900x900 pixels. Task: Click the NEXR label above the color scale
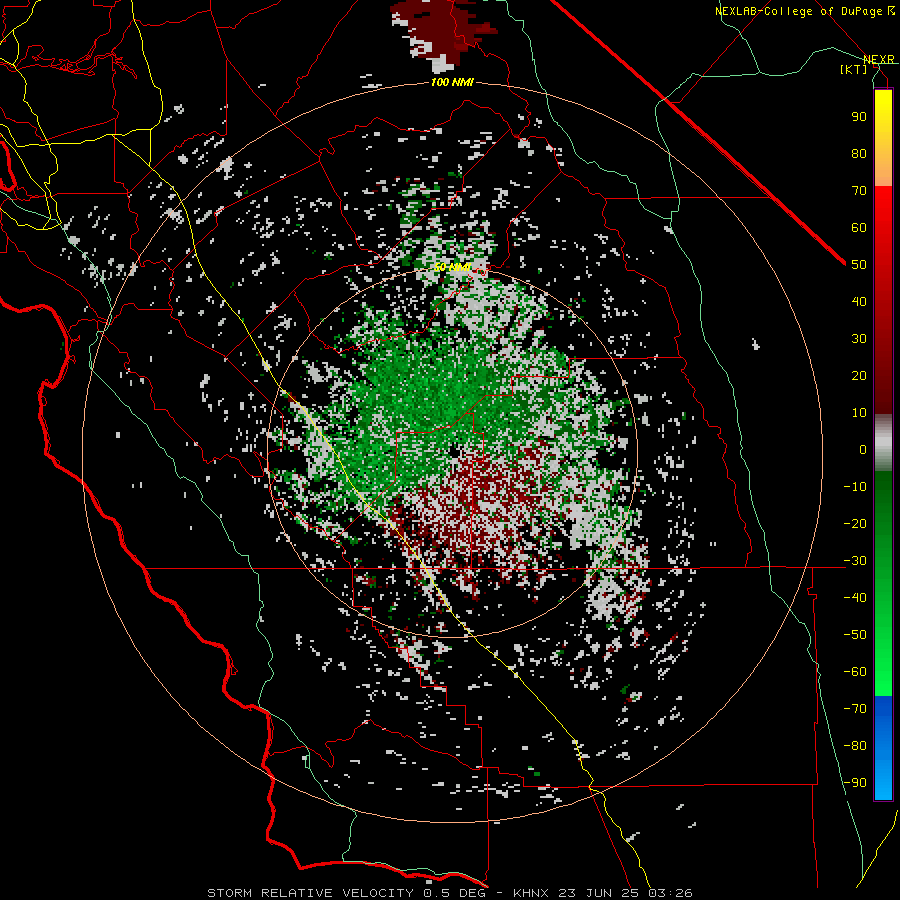click(879, 60)
